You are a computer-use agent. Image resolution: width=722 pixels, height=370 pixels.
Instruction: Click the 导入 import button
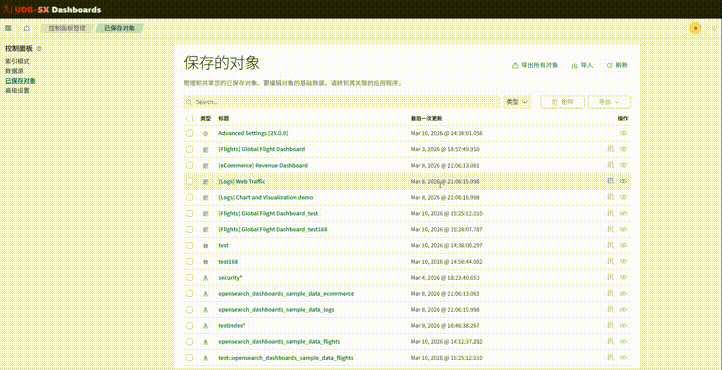[x=582, y=65]
